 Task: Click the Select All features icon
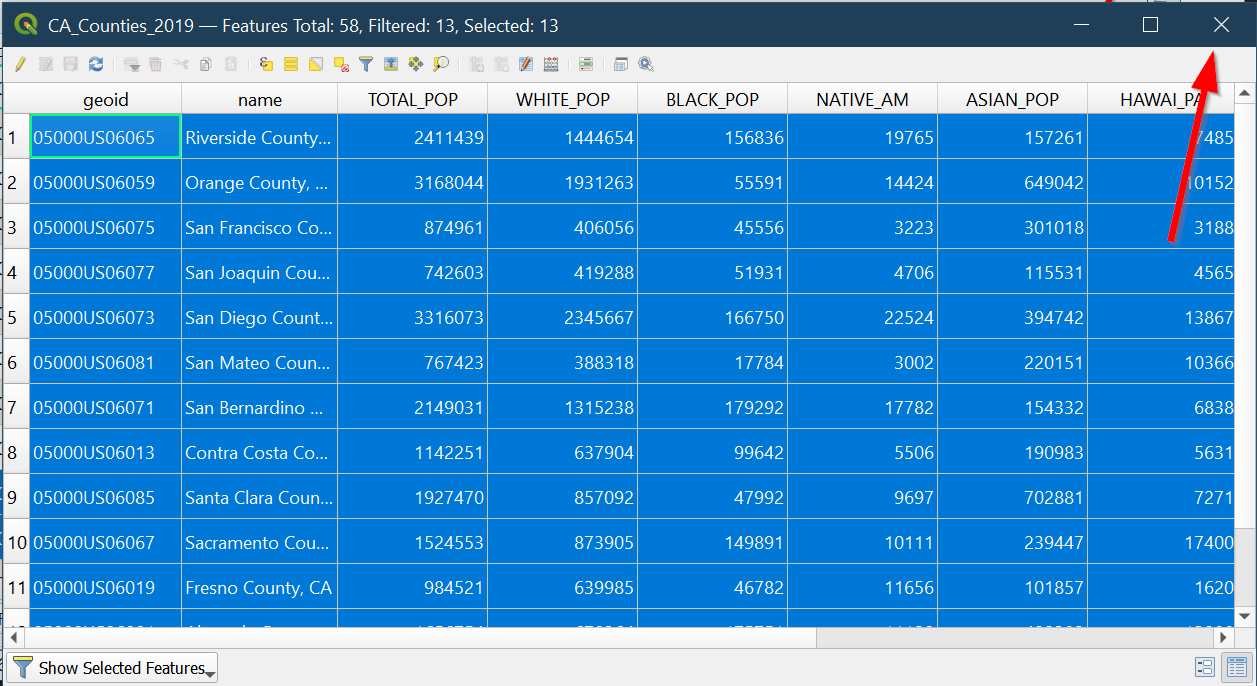point(291,64)
